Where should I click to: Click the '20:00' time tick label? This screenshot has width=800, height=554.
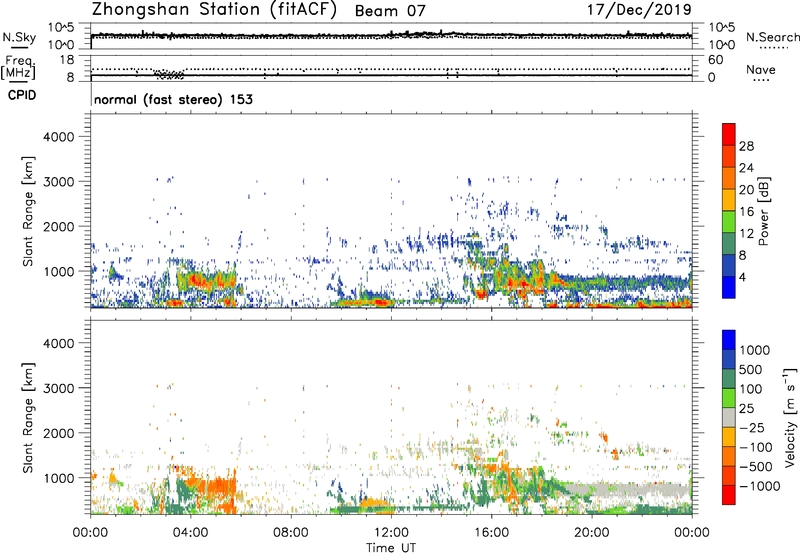pos(592,533)
